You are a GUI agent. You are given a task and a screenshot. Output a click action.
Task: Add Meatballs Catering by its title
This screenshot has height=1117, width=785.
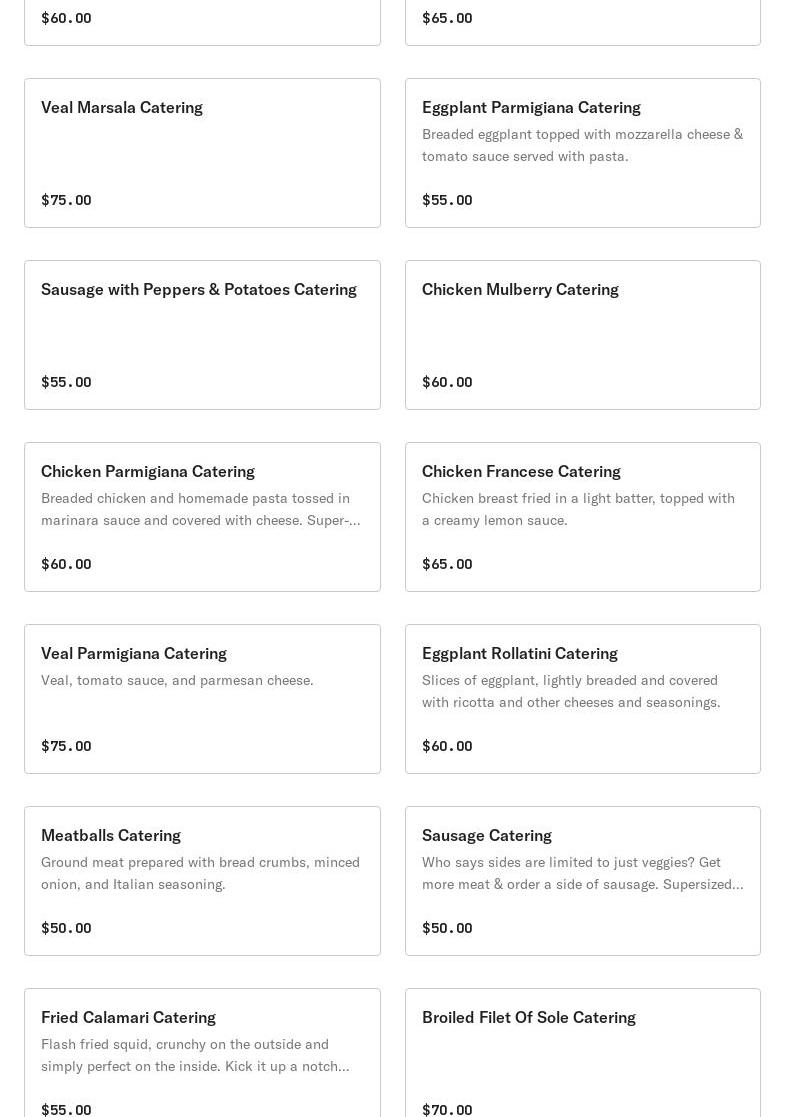click(x=111, y=835)
